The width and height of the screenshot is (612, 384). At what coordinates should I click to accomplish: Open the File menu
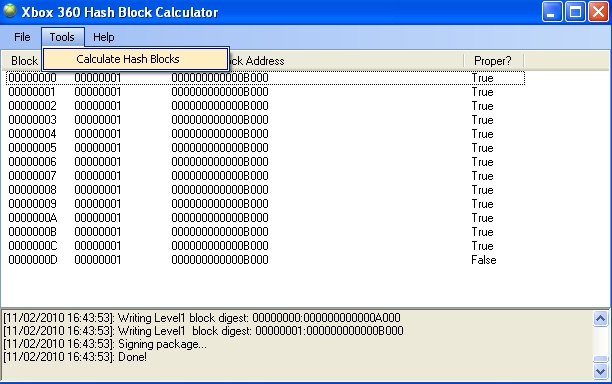22,37
